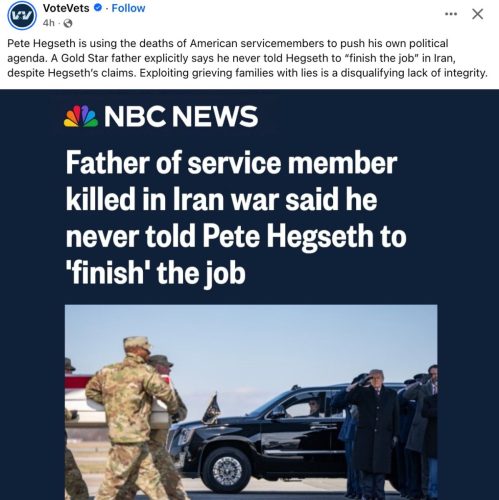
Task: Click the NBC peacock logo
Action: click(x=81, y=116)
